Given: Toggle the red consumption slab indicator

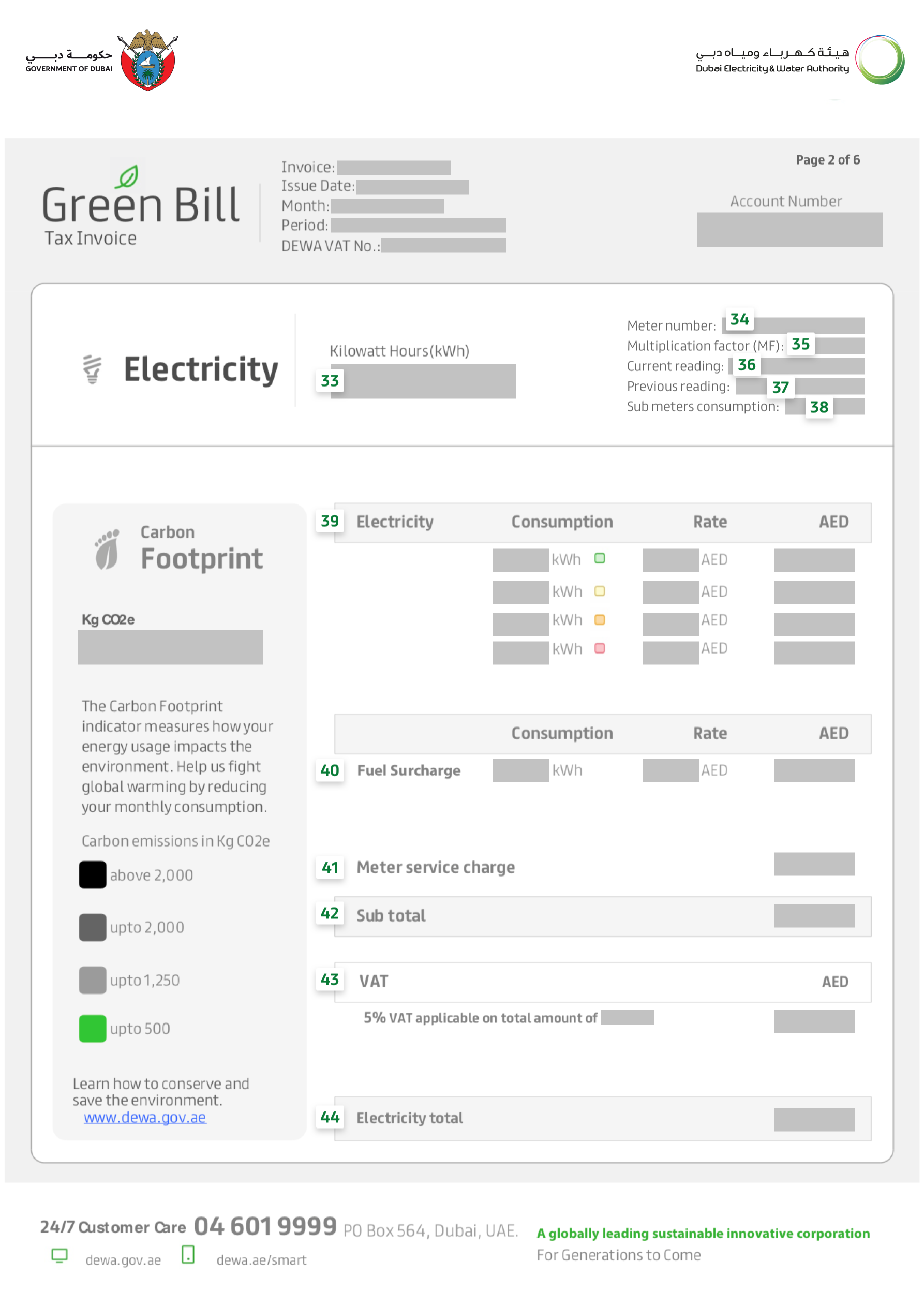Looking at the screenshot, I should 599,648.
